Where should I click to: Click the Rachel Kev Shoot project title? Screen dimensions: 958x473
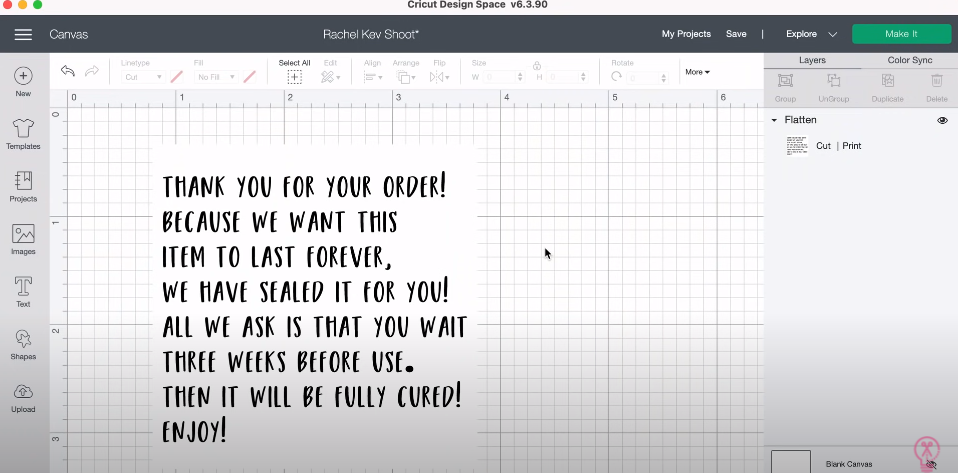point(371,34)
